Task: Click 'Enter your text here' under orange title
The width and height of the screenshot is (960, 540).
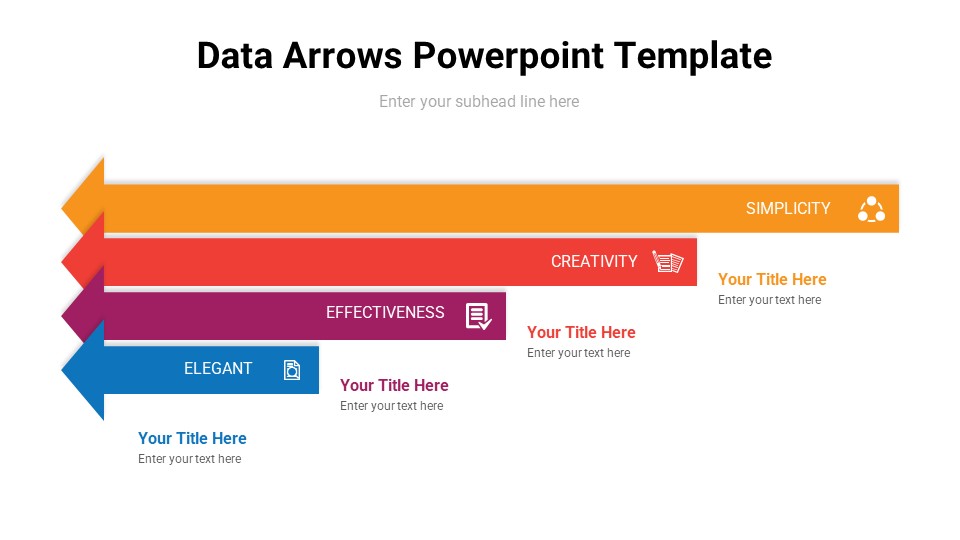Action: click(x=769, y=300)
